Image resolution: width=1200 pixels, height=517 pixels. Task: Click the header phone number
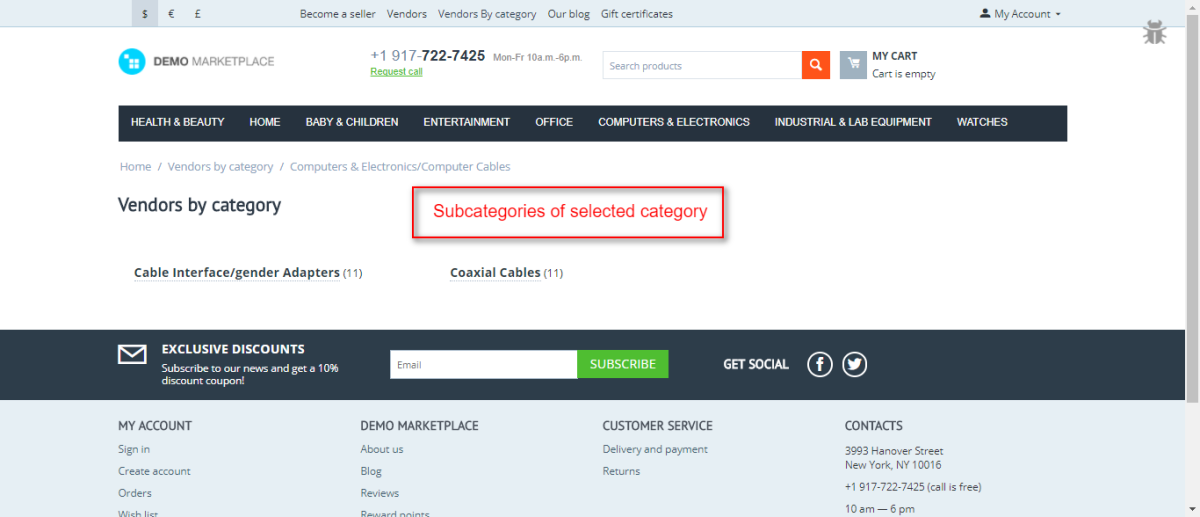pyautogui.click(x=428, y=56)
